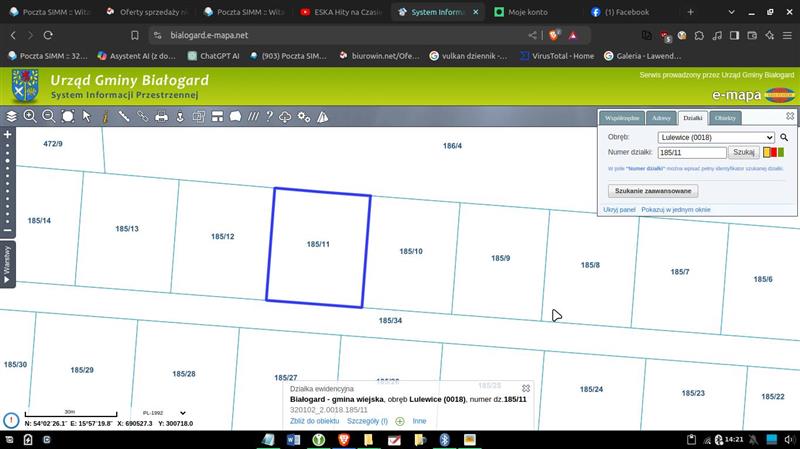The width and height of the screenshot is (800, 449).
Task: Click the Zbliż do obiektu link
Action: [x=314, y=421]
